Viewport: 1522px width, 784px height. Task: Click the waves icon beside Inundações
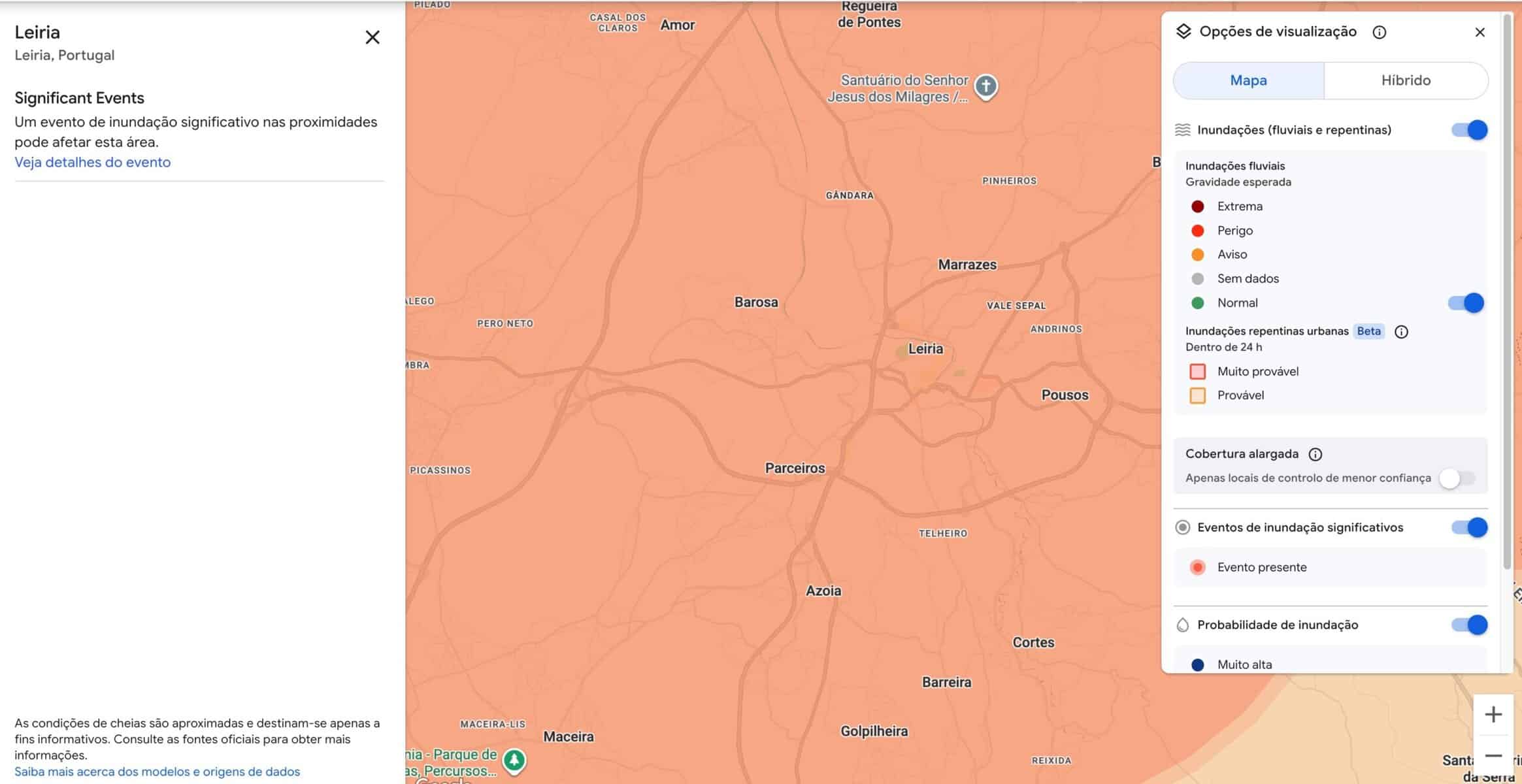[x=1182, y=130]
